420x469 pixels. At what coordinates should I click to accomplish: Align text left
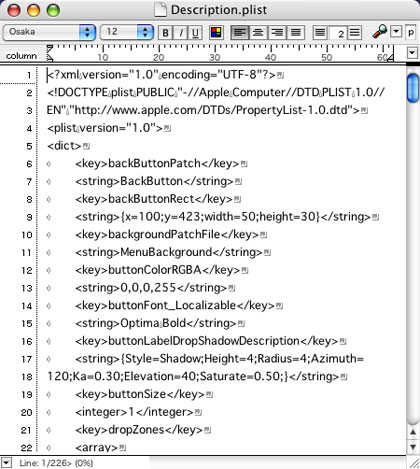(x=240, y=33)
